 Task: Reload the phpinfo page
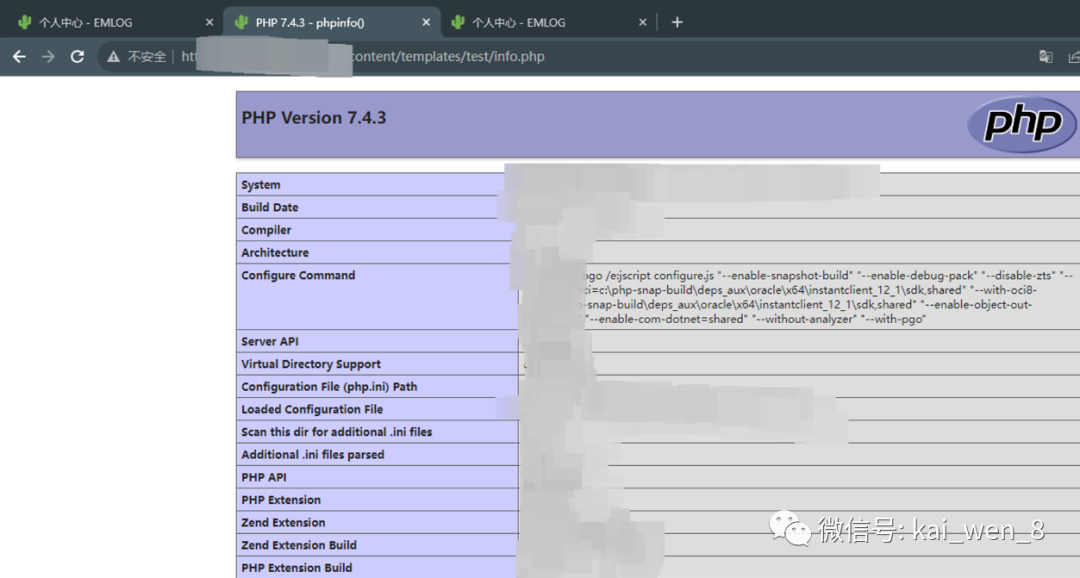77,56
